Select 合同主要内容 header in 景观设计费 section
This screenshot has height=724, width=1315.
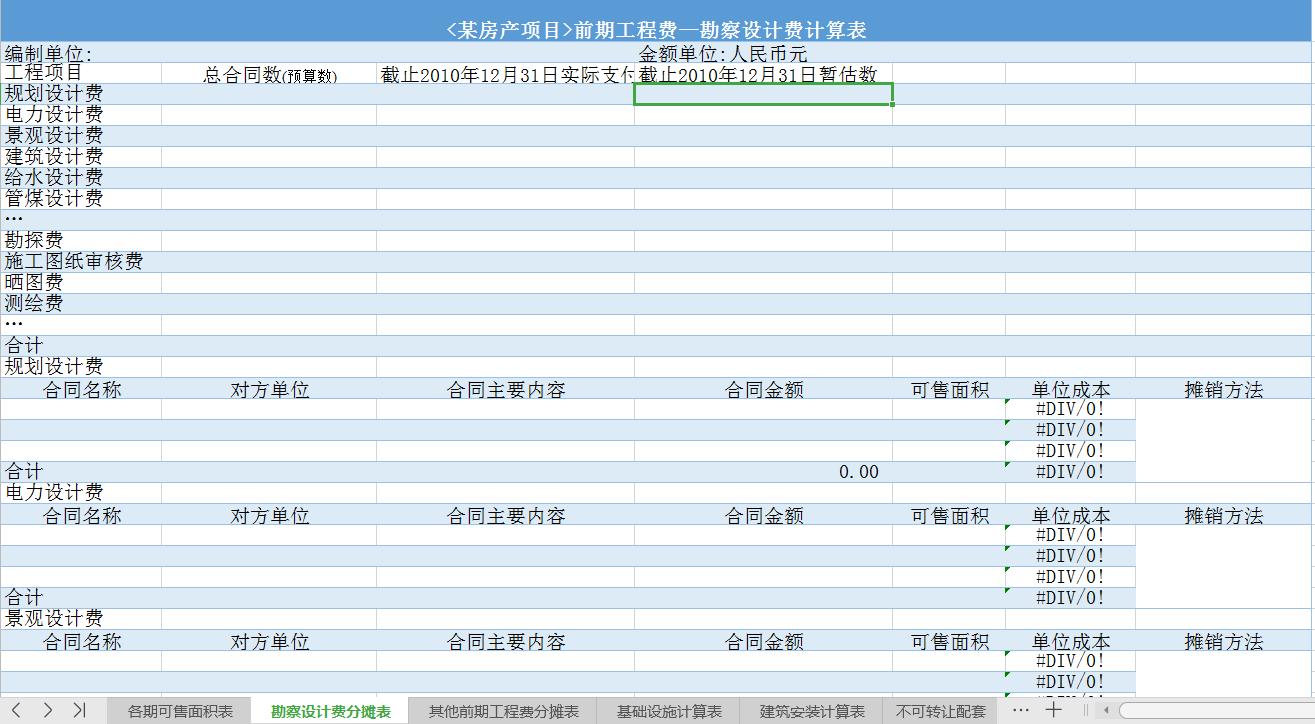point(505,641)
